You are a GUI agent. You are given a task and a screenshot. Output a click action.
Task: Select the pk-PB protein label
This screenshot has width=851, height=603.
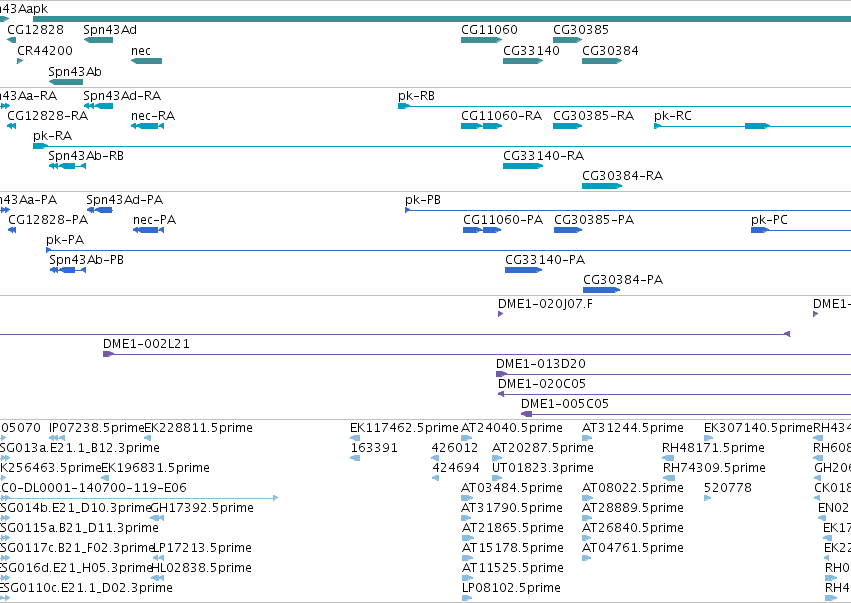click(423, 200)
